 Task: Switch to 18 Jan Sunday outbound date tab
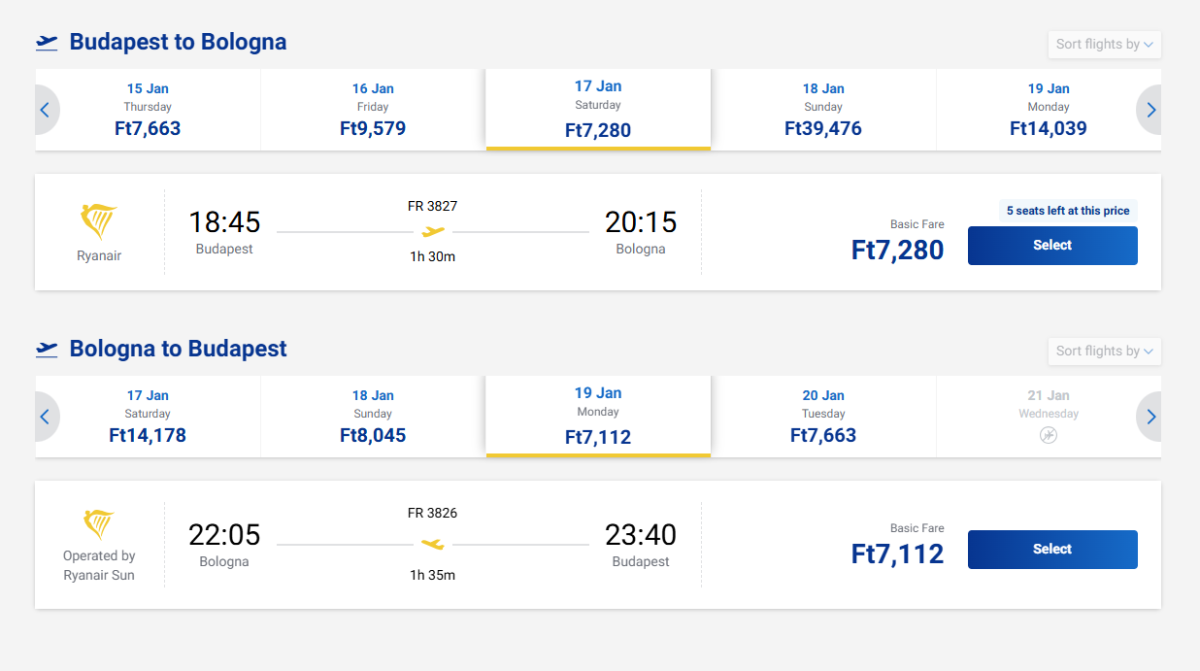pyautogui.click(x=823, y=110)
